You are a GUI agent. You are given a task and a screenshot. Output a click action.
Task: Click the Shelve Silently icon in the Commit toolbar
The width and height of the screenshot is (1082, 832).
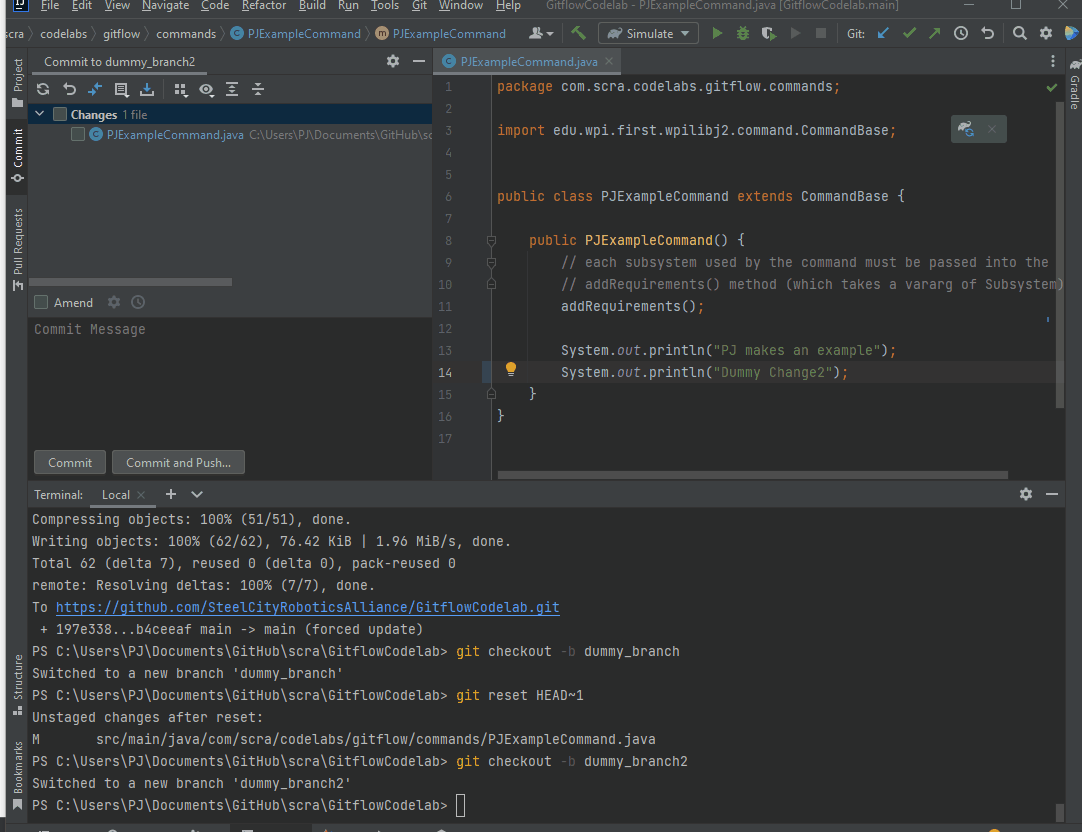147,89
